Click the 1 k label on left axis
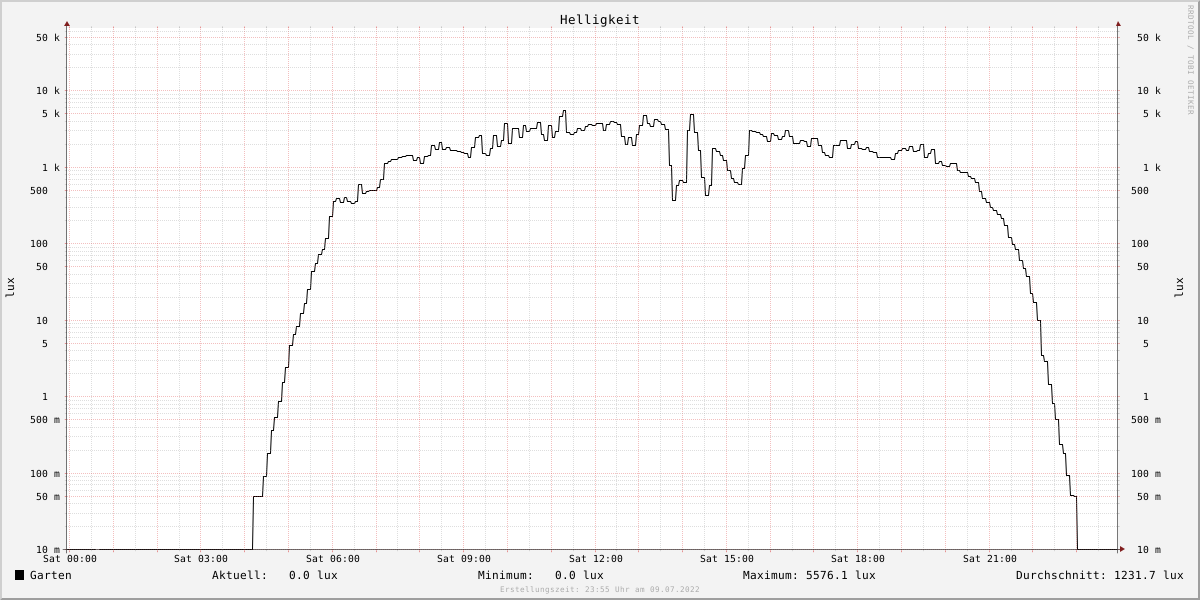Image resolution: width=1200 pixels, height=600 pixels. [x=51, y=168]
